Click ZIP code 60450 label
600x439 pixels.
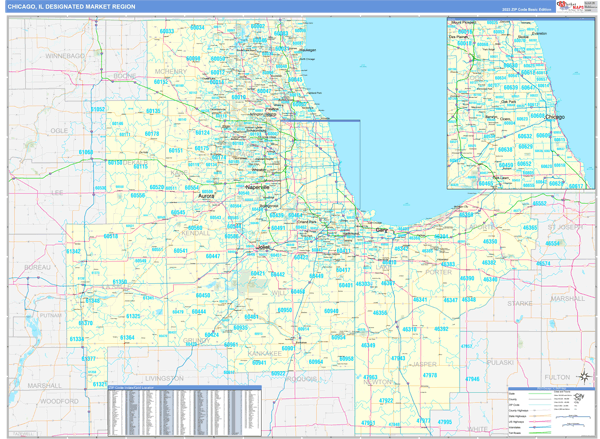pos(203,295)
